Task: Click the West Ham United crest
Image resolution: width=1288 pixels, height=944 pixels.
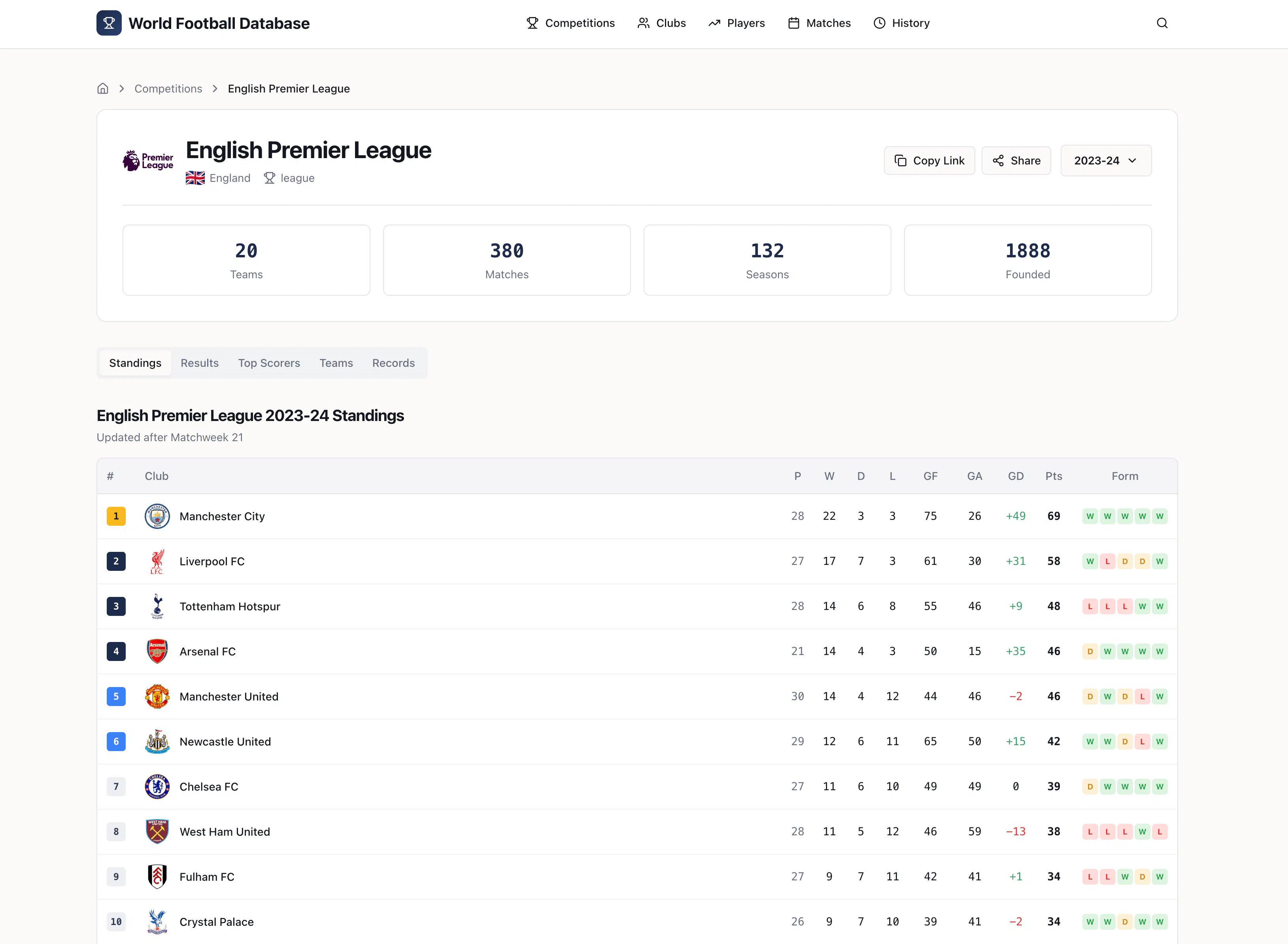Action: point(157,832)
